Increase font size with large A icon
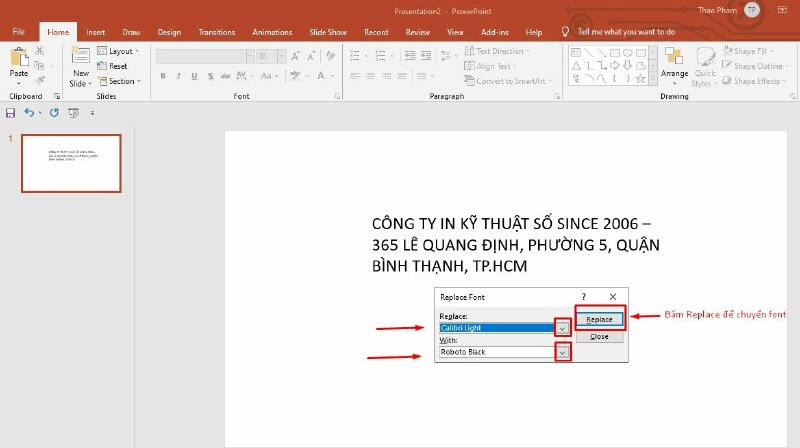This screenshot has height=448, width=800. point(295,56)
